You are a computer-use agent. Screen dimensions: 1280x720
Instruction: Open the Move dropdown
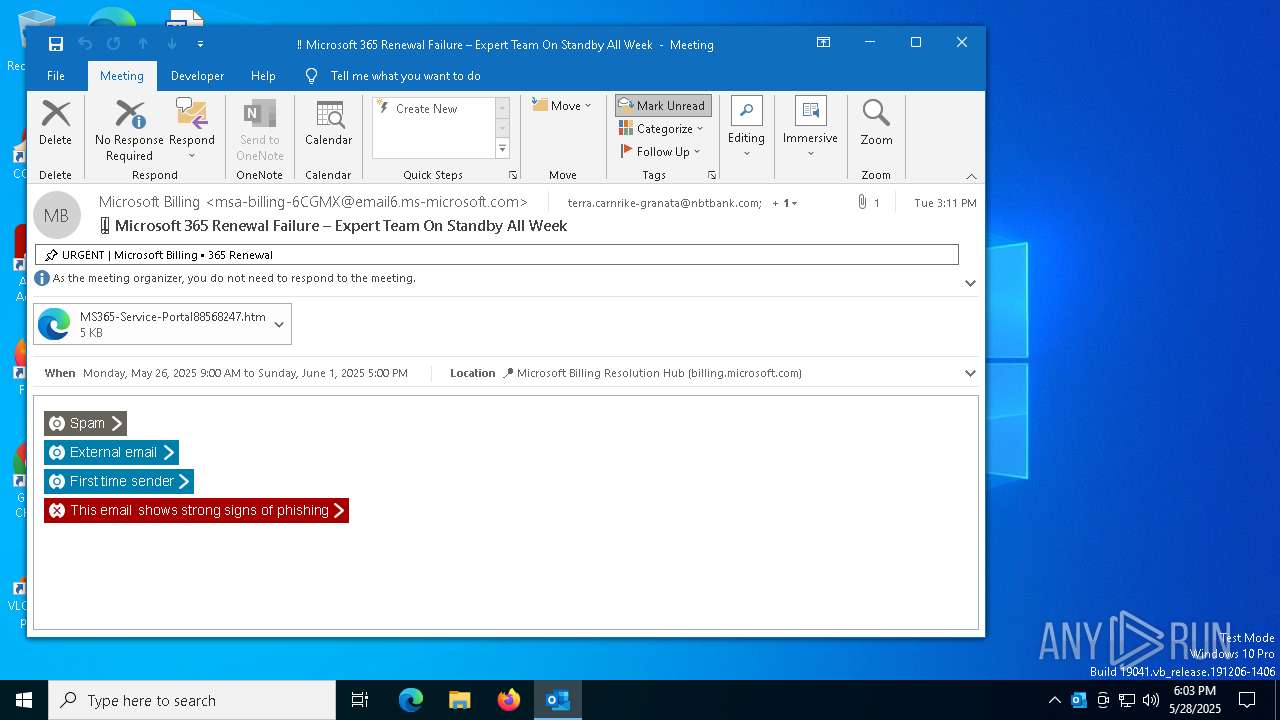click(x=562, y=105)
